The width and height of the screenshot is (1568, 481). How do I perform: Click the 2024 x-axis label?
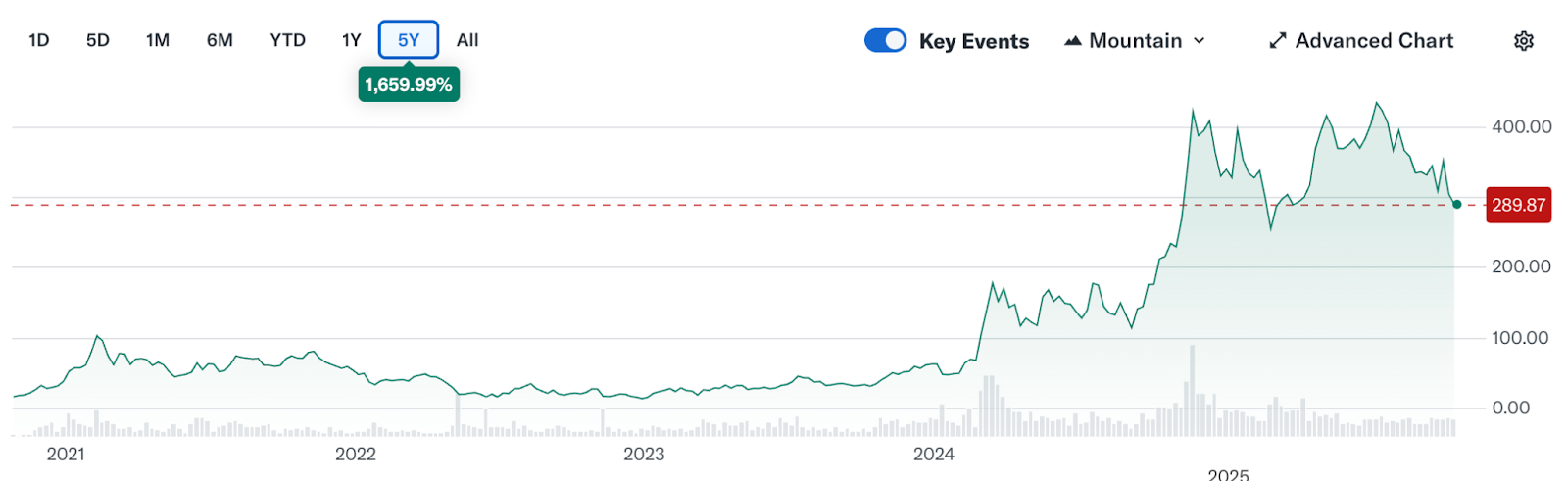[934, 454]
